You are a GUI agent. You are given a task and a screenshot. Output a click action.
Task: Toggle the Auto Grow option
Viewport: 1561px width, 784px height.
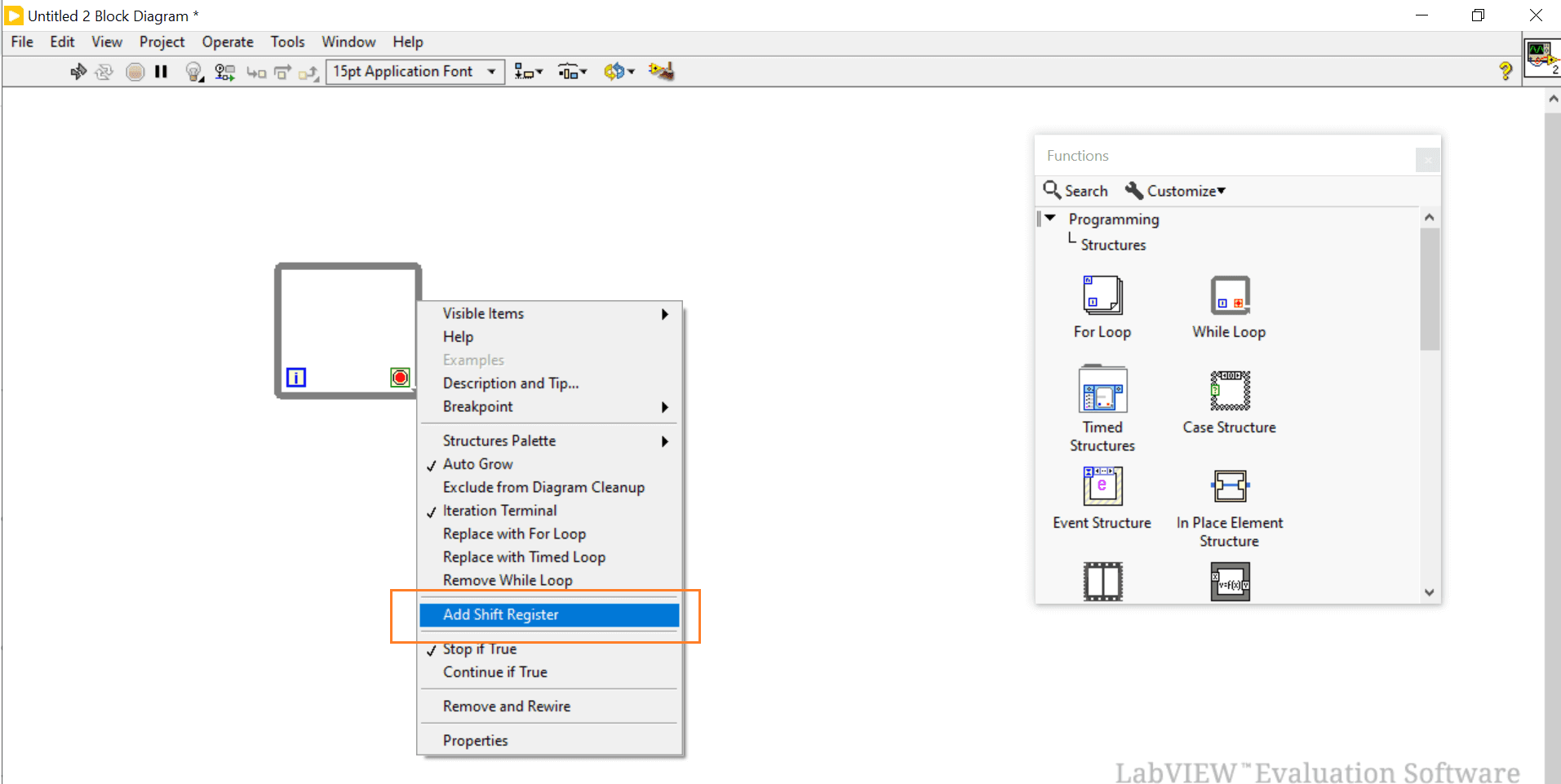coord(479,463)
